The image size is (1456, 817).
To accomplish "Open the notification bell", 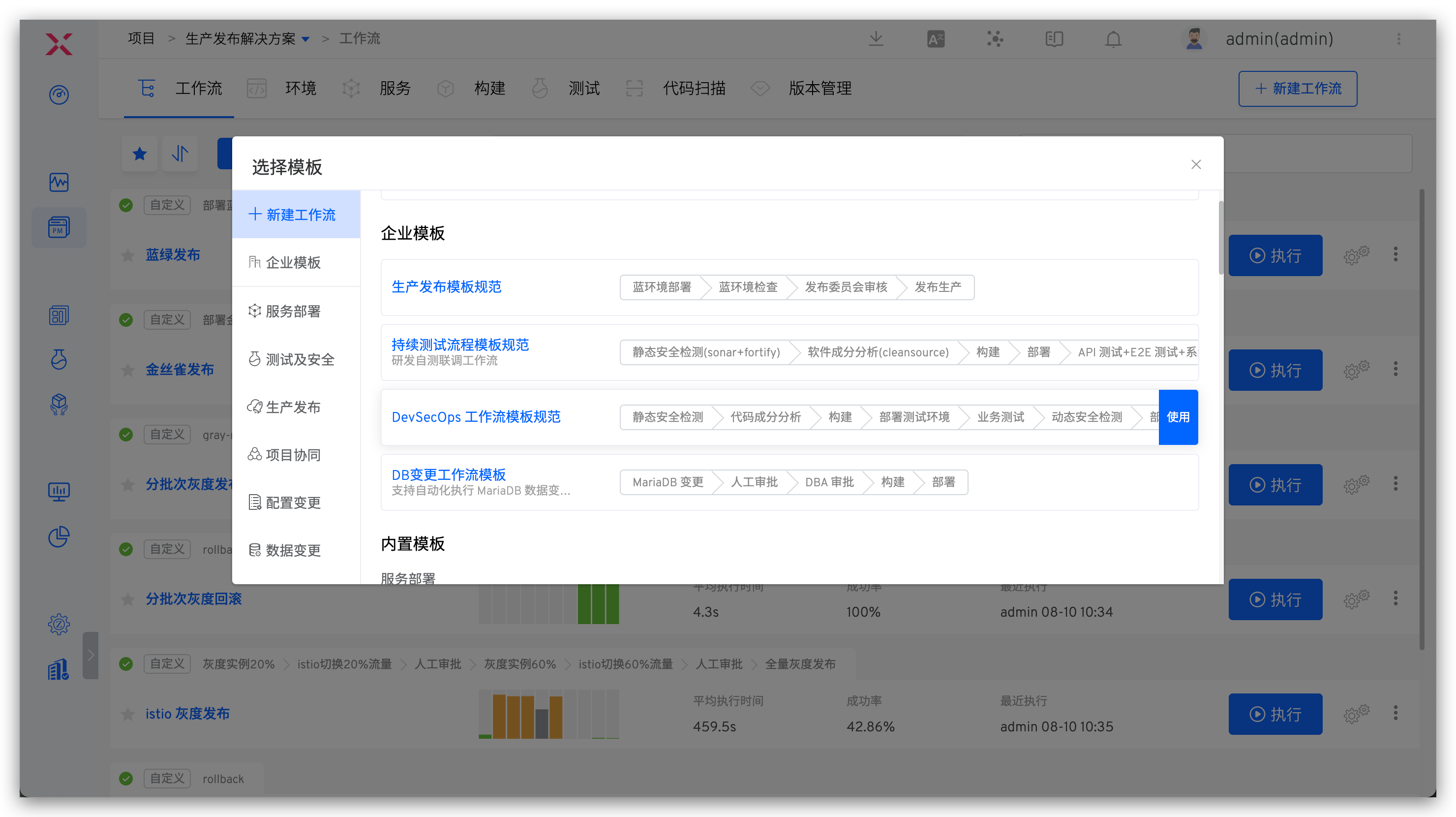I will (1113, 39).
